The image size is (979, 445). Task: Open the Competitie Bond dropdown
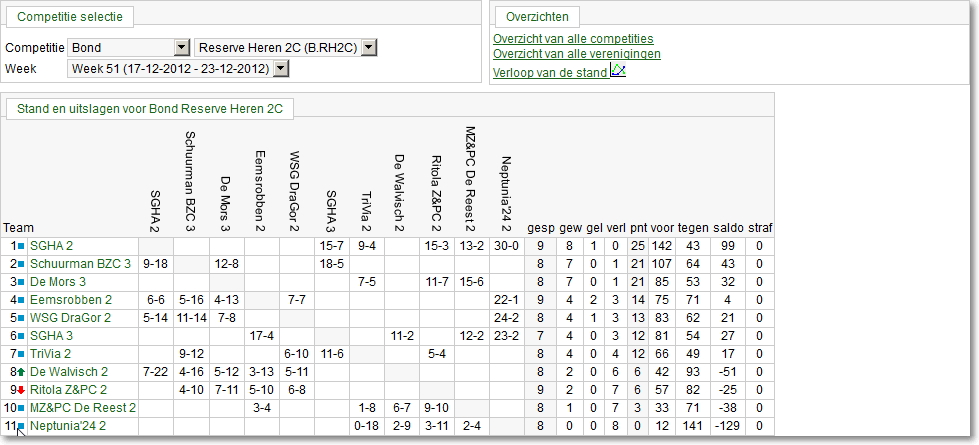coord(182,47)
